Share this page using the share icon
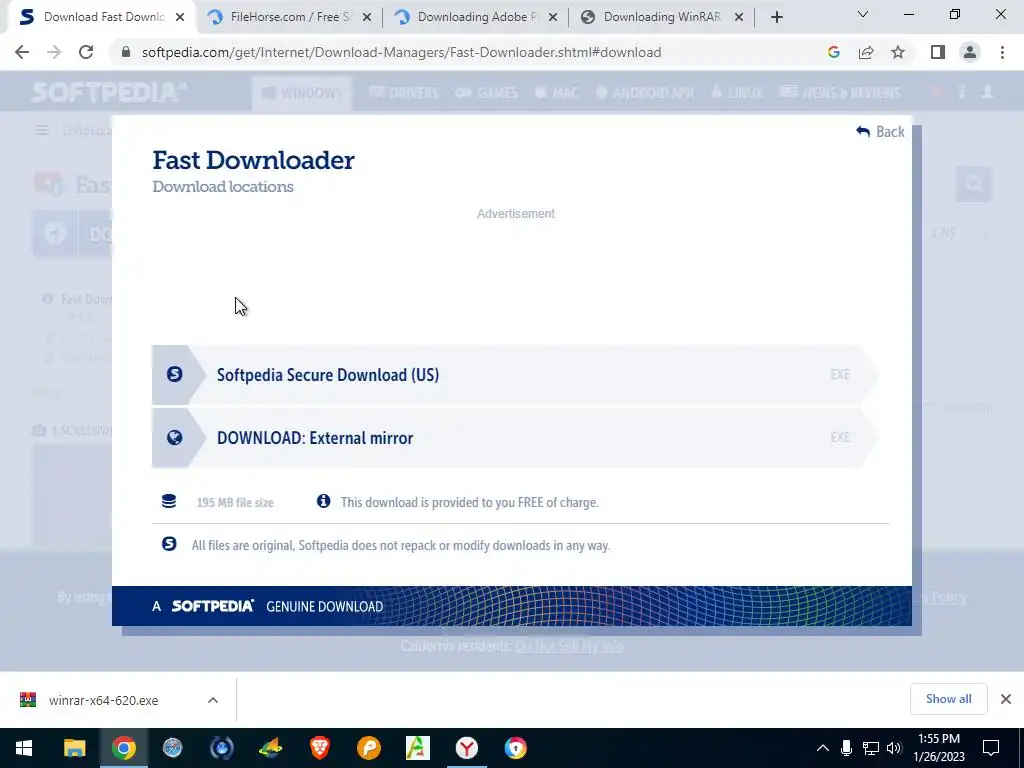 click(x=866, y=52)
